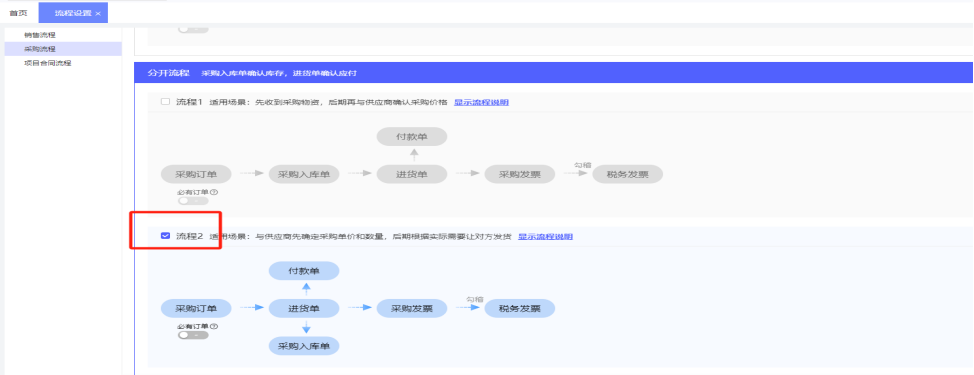Click the help icon next to 必有订单 in 流程2
974x375 pixels.
(x=214, y=326)
